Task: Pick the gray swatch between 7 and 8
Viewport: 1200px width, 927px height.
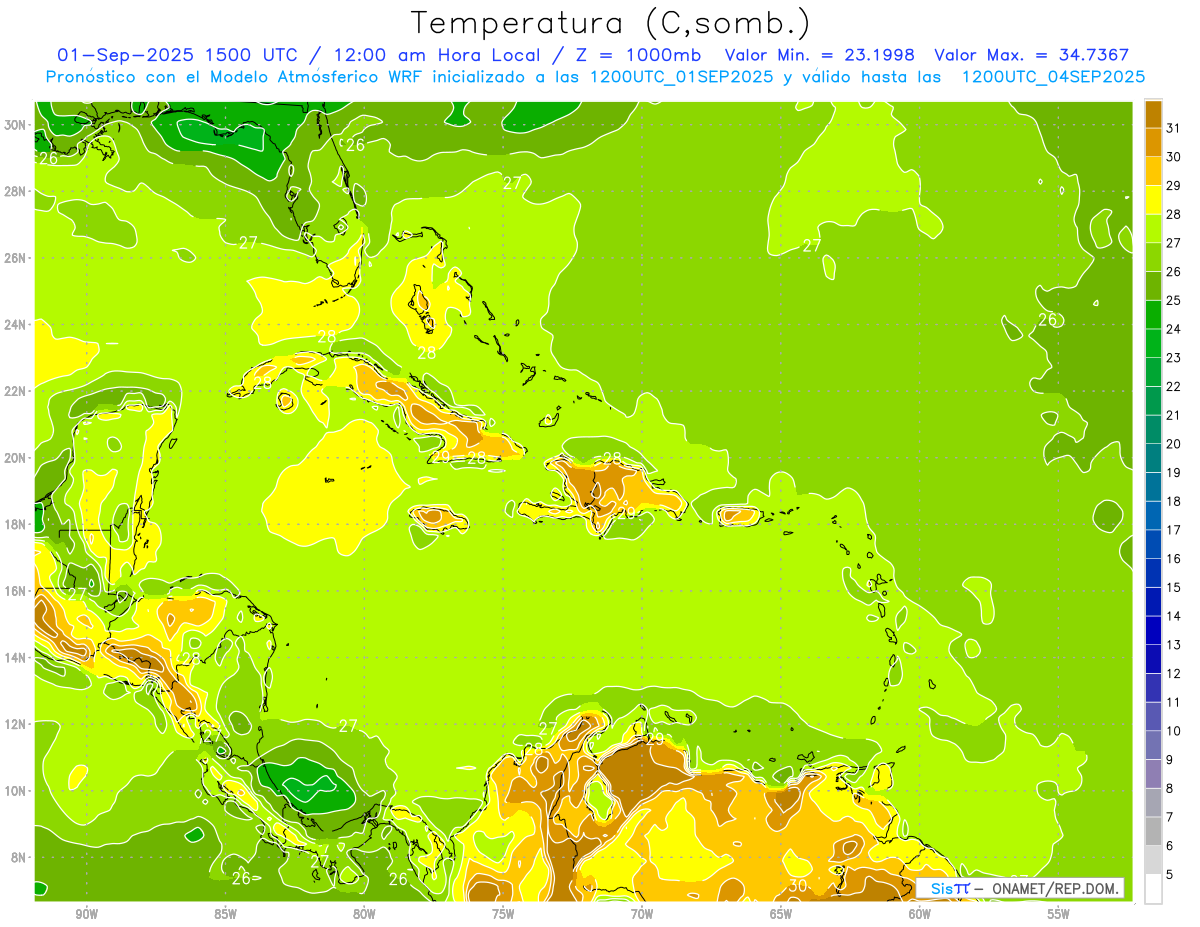Action: 1153,802
